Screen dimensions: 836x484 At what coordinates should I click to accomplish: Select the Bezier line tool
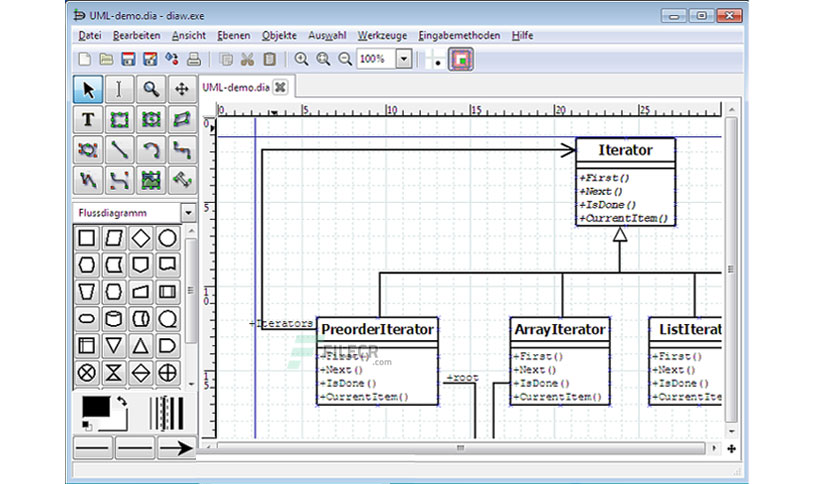tap(119, 181)
